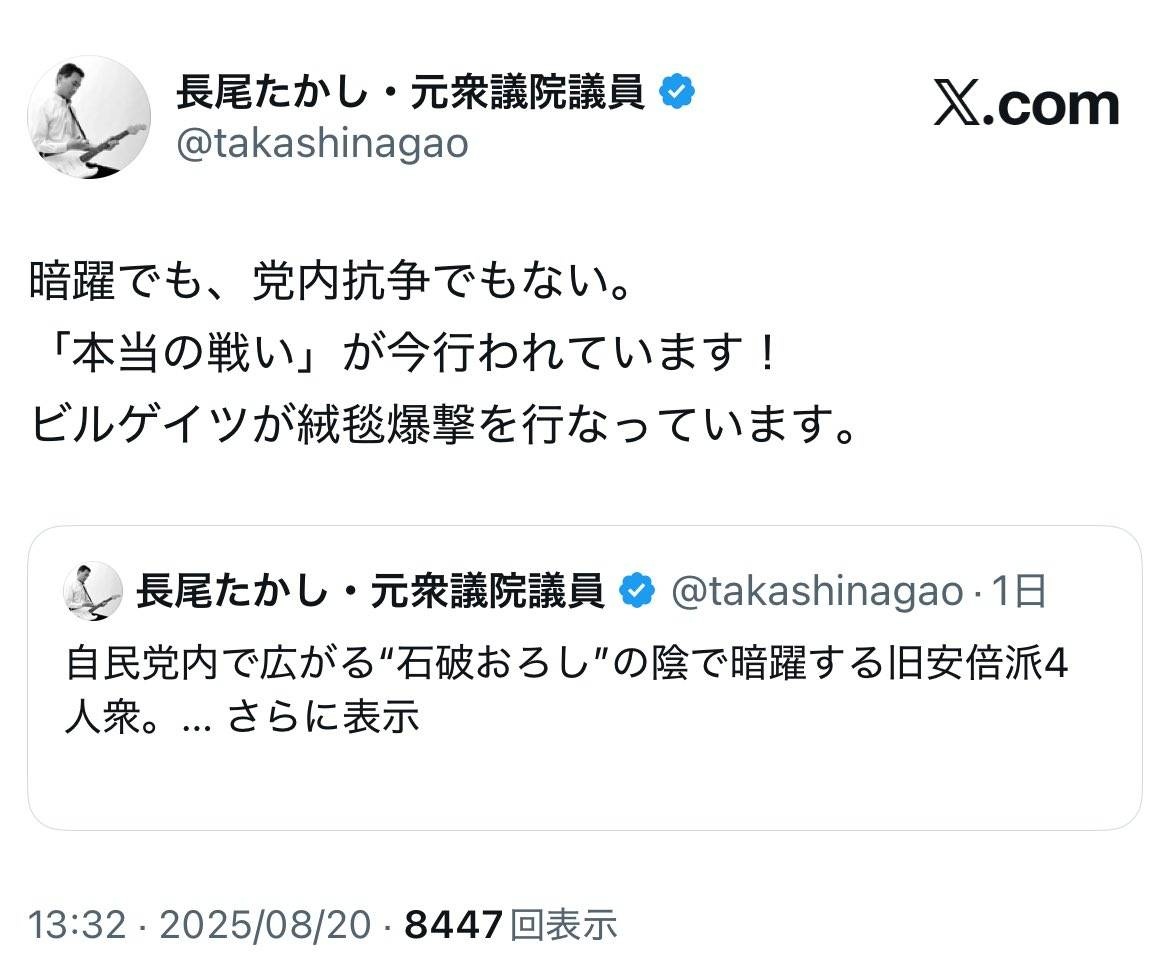Click the blue verified badge beside the top name
The width and height of the screenshot is (1169, 973).
(678, 94)
